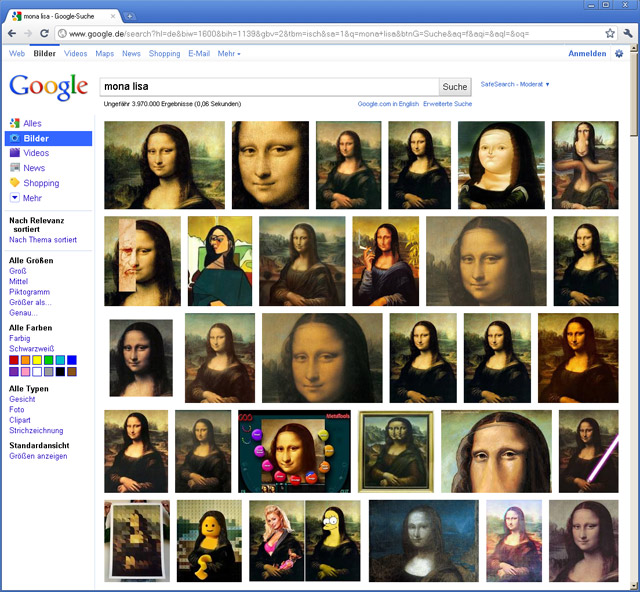Click the tag icon beside Shopping in the sidebar
Viewport: 640px width, 592px height.
click(15, 182)
